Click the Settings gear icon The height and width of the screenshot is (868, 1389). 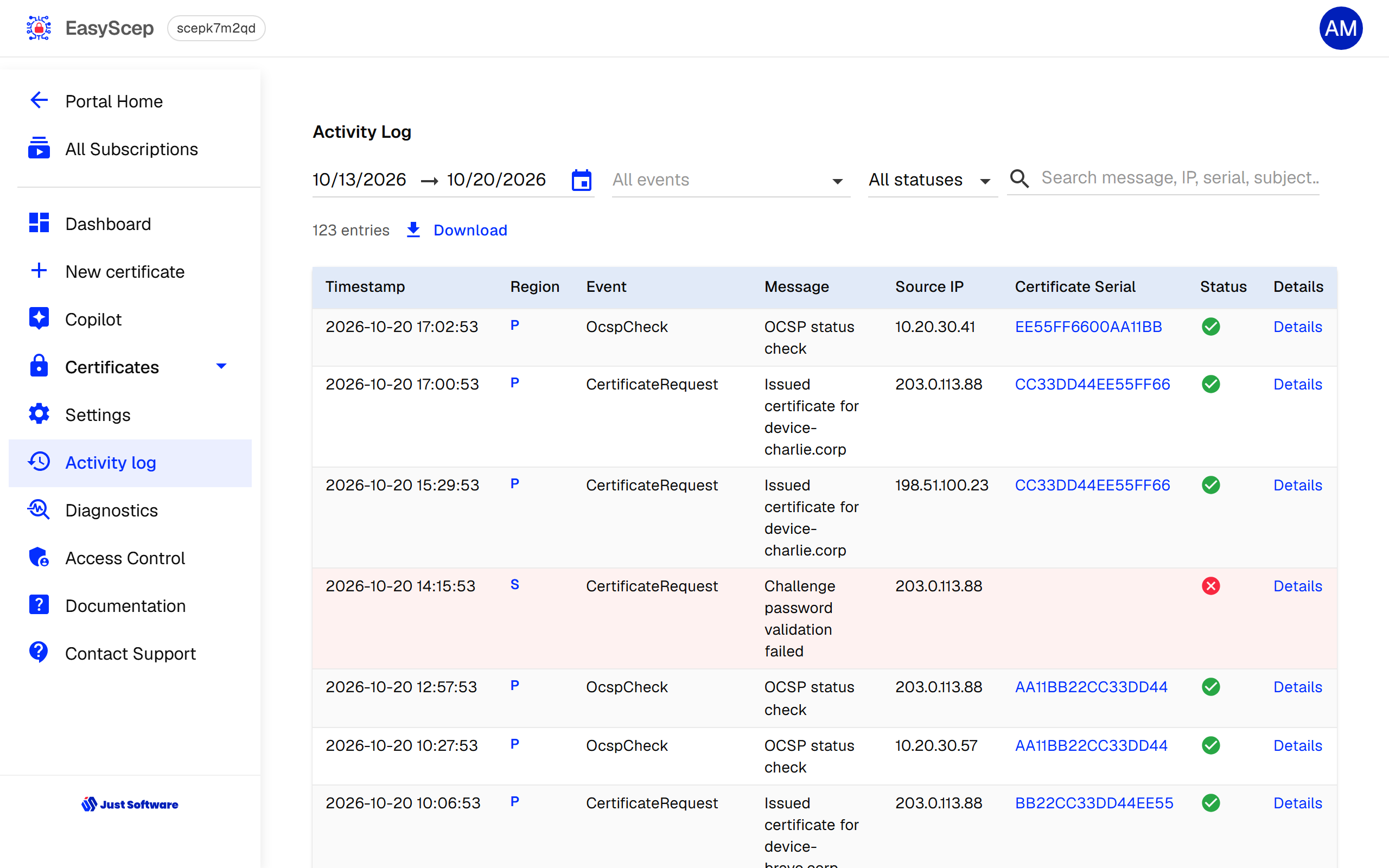point(39,414)
